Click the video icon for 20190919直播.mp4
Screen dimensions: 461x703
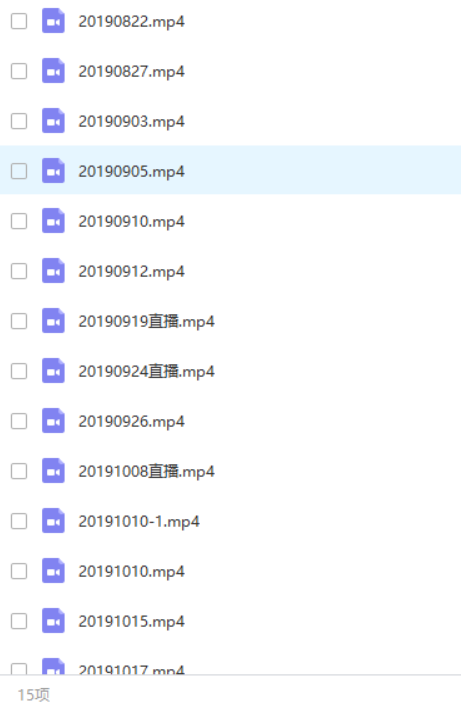[x=53, y=321]
